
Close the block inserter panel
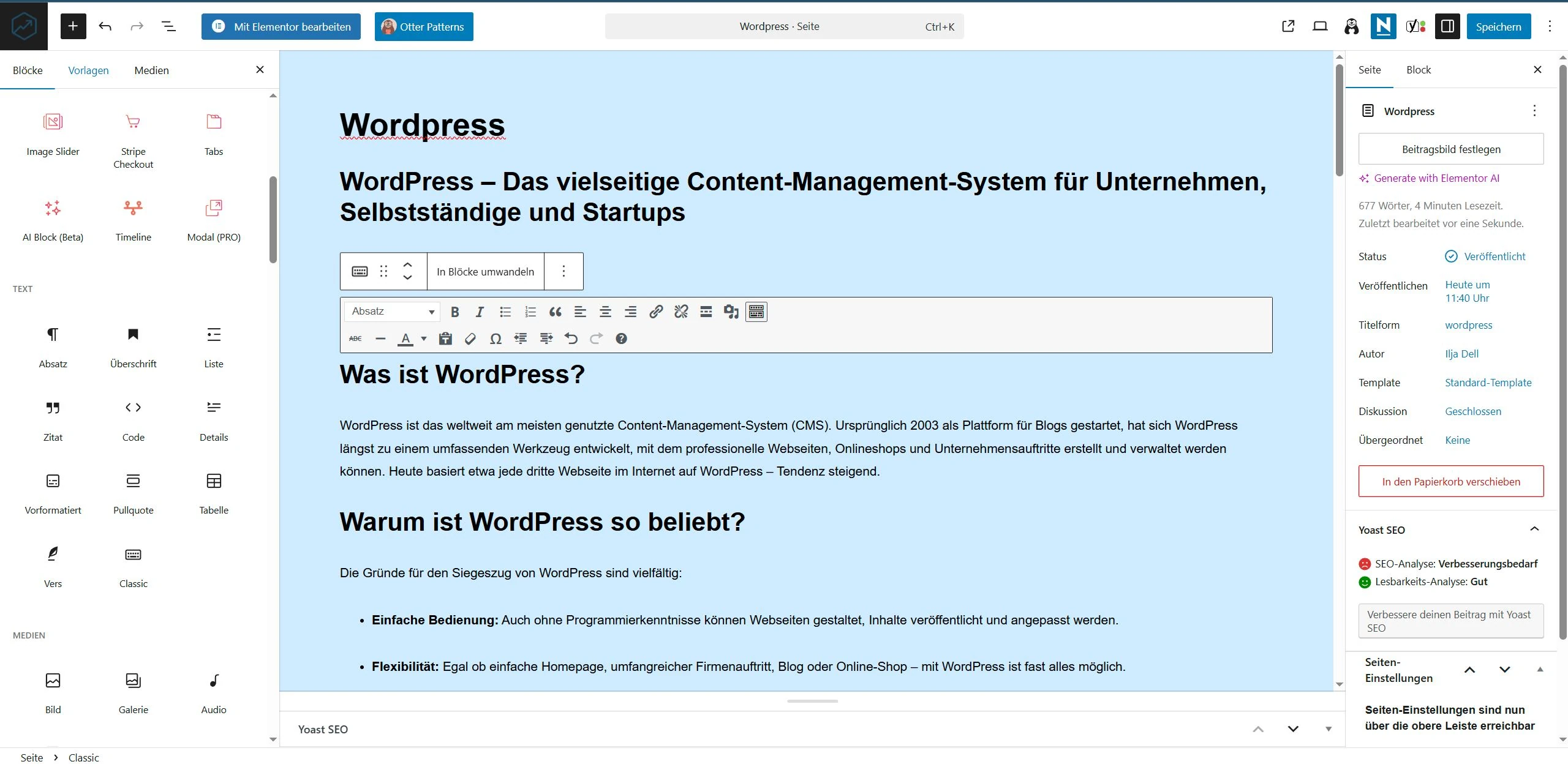pos(260,70)
